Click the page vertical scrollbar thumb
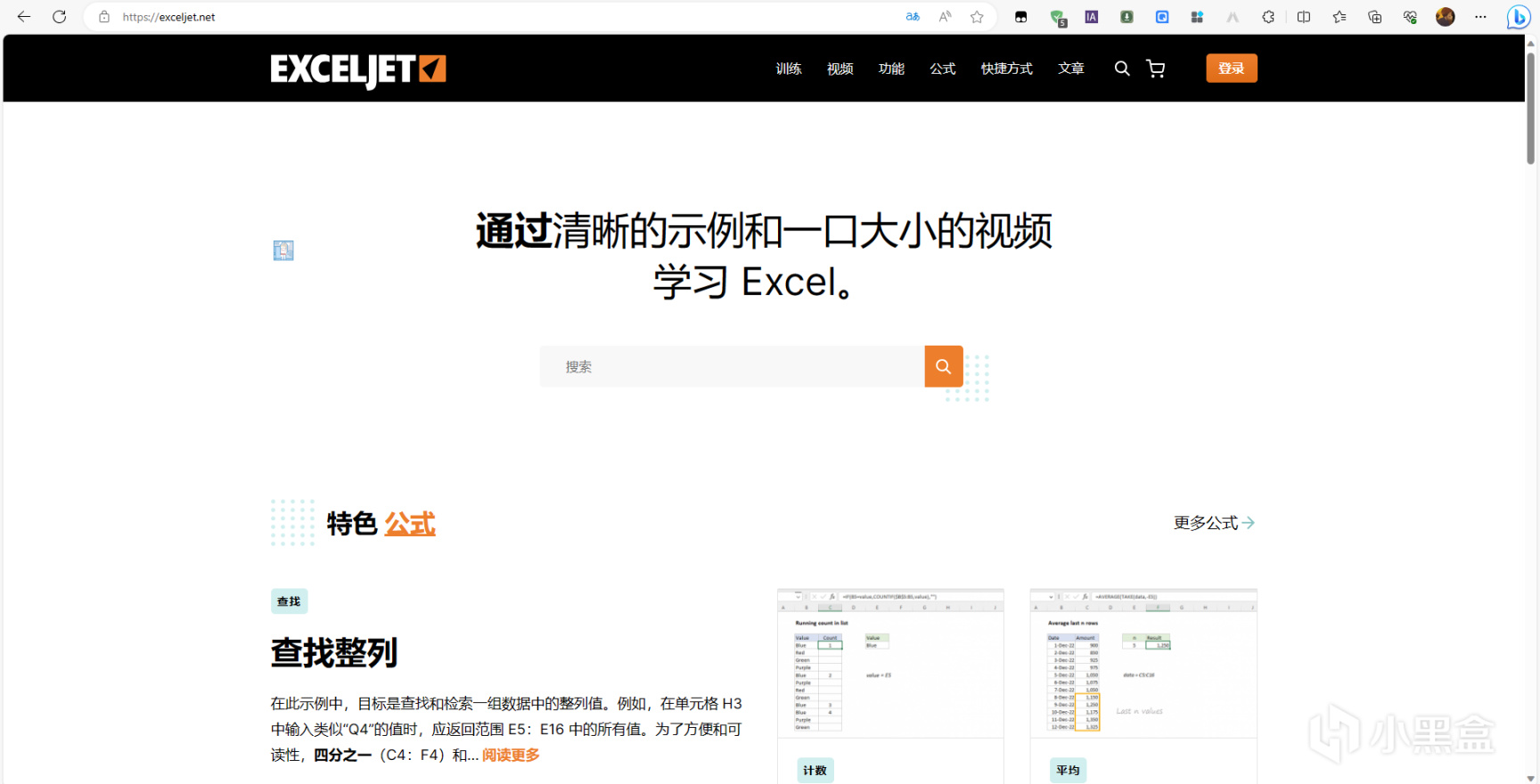 point(1531,109)
